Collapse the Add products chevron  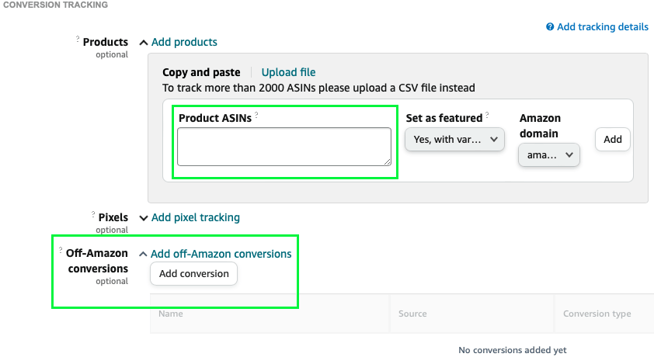point(143,43)
